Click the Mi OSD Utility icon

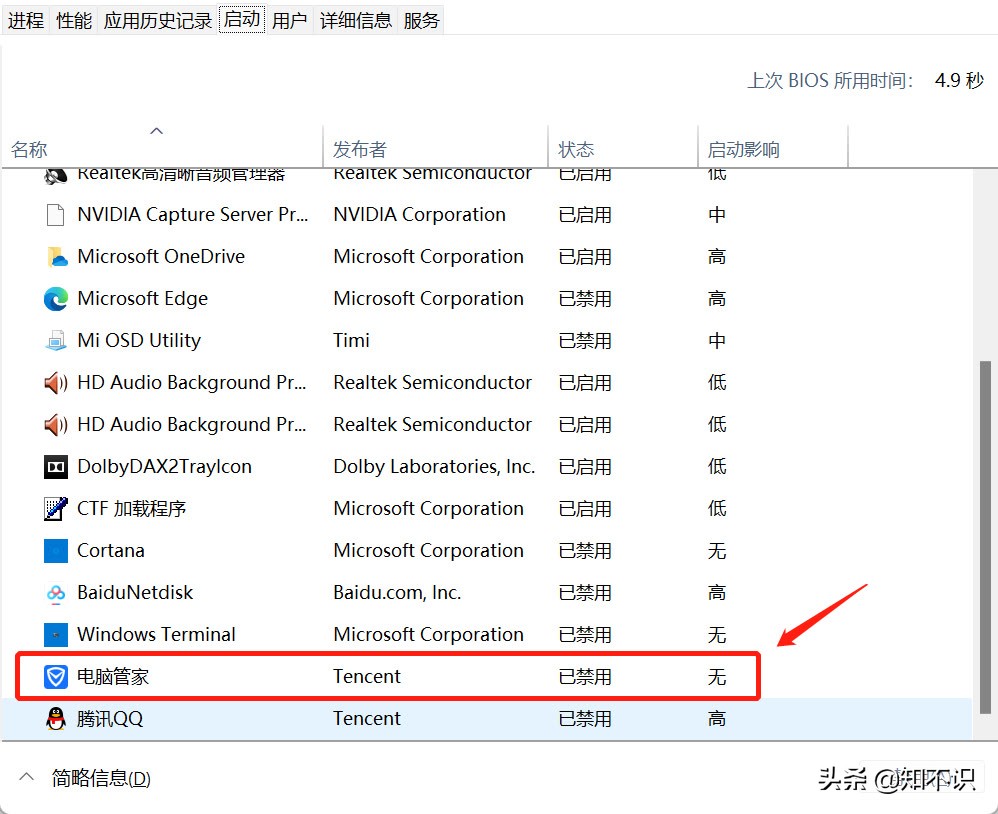click(x=56, y=340)
